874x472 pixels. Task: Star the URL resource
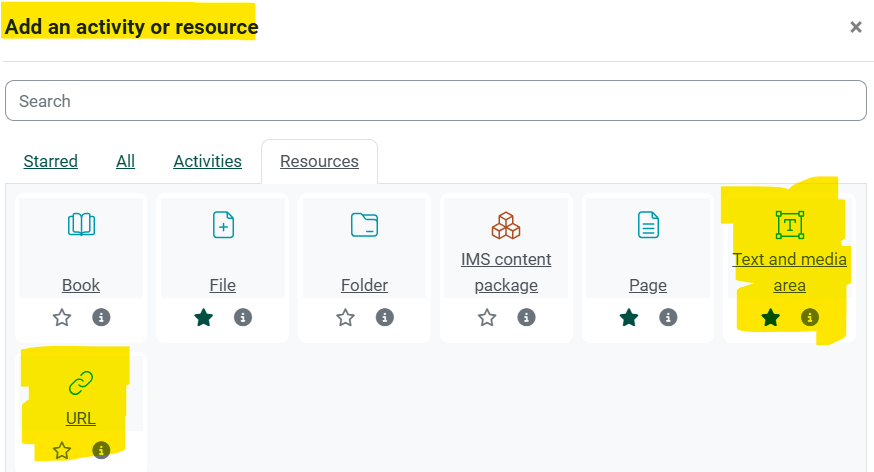[x=62, y=450]
